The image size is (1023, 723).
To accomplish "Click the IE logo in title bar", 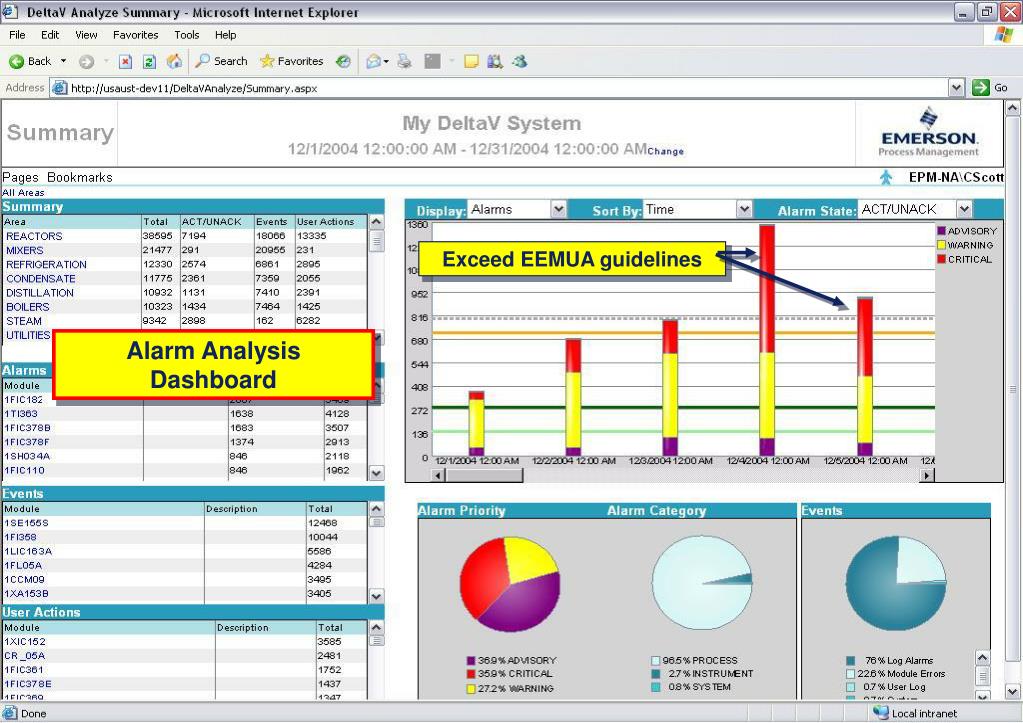I will coord(10,11).
